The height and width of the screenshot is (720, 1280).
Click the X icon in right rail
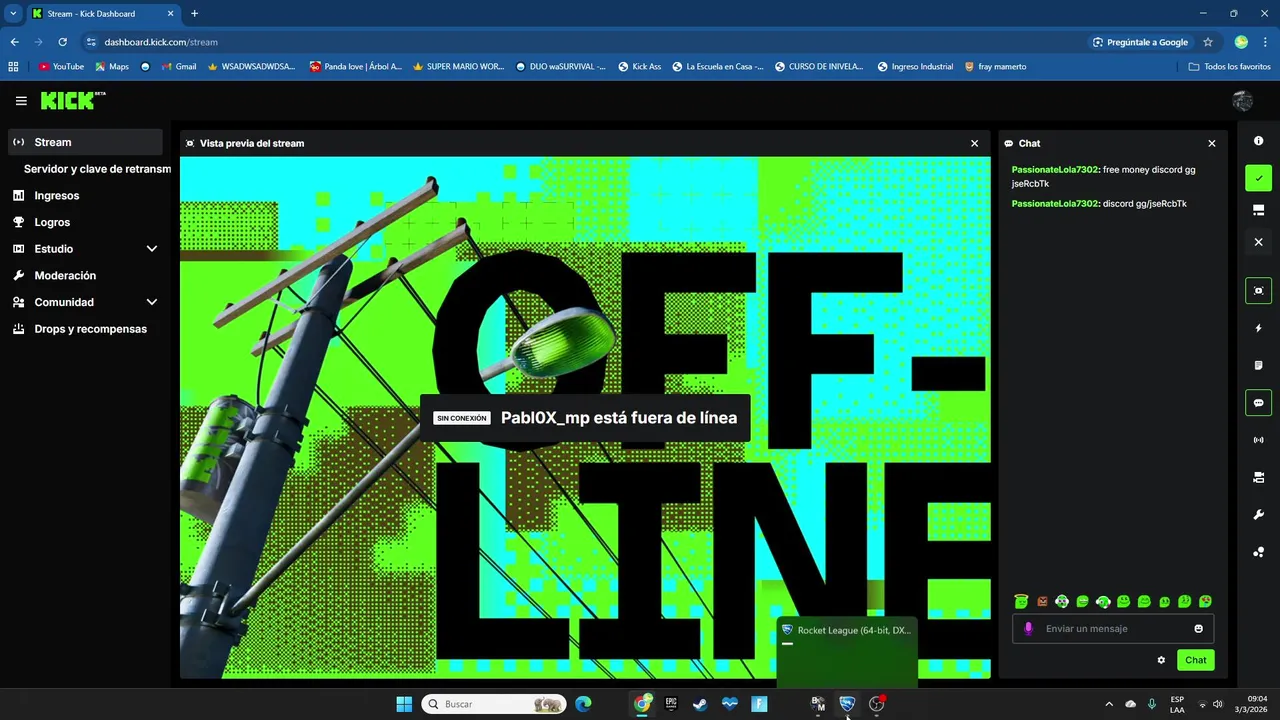point(1258,242)
